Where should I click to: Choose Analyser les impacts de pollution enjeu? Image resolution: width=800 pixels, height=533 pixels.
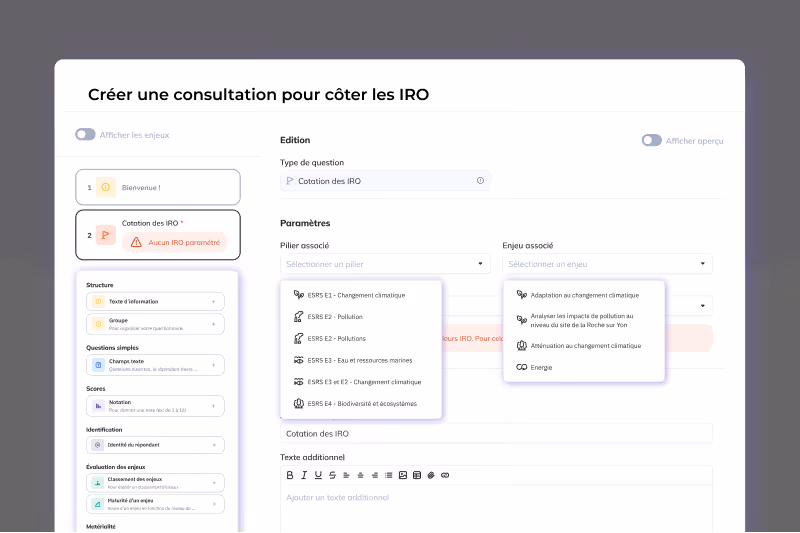[x=584, y=320]
